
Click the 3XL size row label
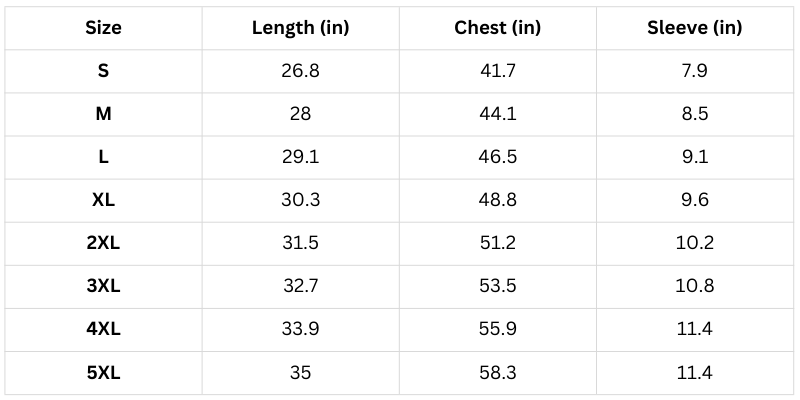coord(104,286)
